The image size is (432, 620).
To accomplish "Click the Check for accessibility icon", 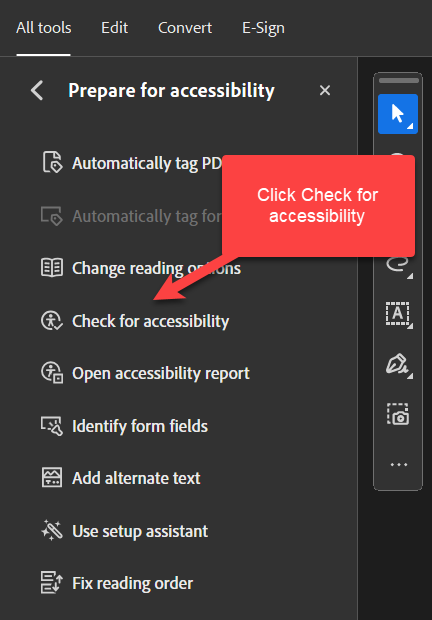I will tap(52, 321).
